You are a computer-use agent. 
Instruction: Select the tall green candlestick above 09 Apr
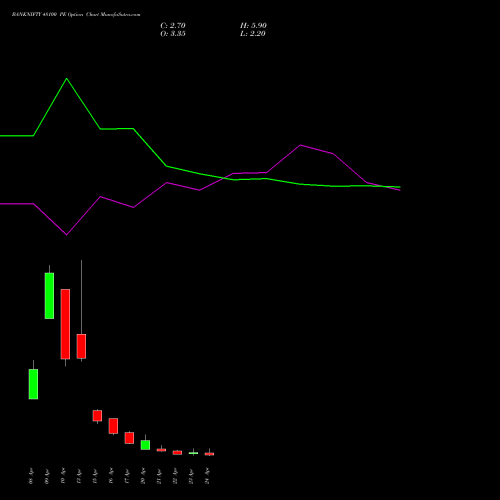point(49,296)
